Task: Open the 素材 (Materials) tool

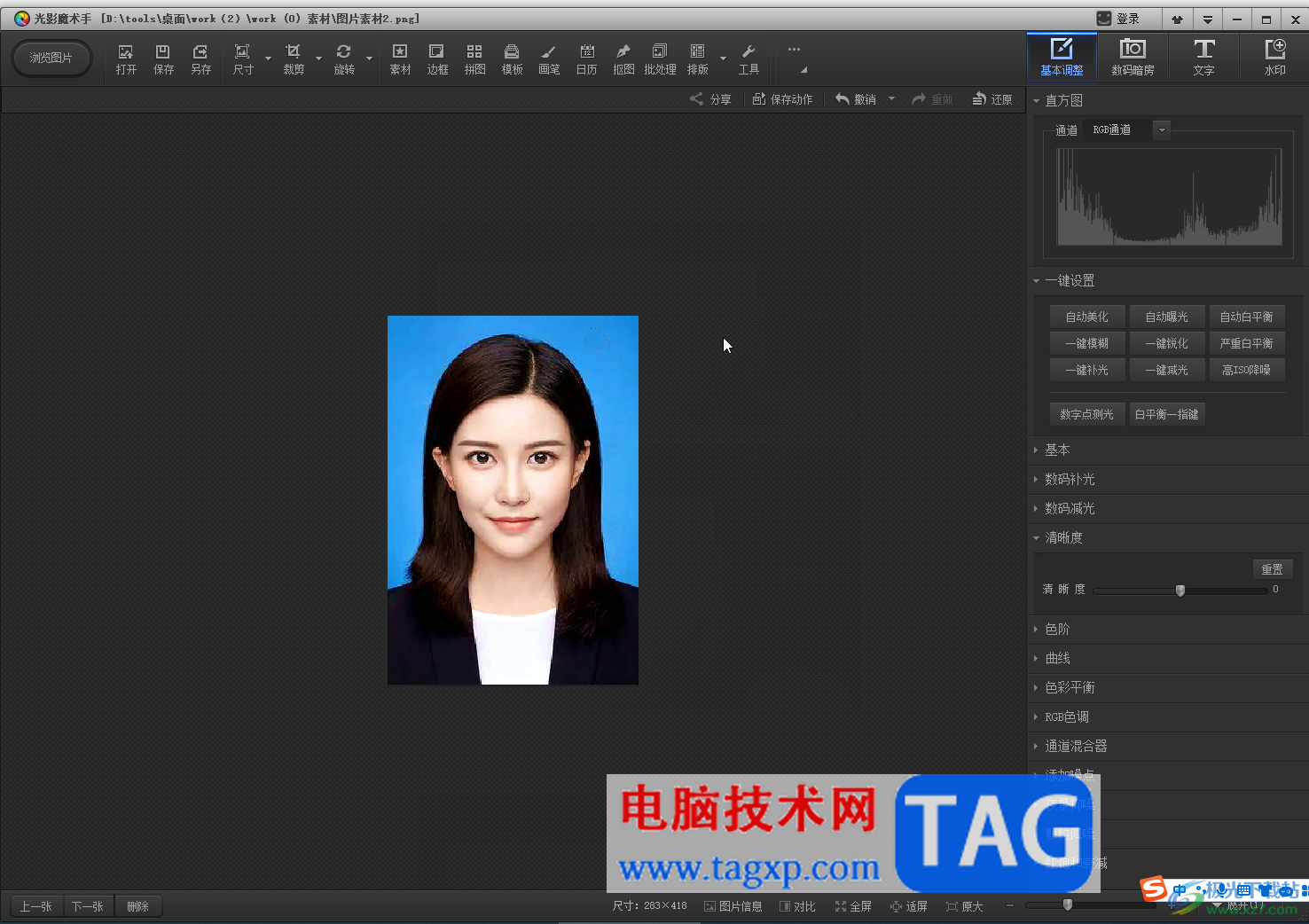Action: 400,59
